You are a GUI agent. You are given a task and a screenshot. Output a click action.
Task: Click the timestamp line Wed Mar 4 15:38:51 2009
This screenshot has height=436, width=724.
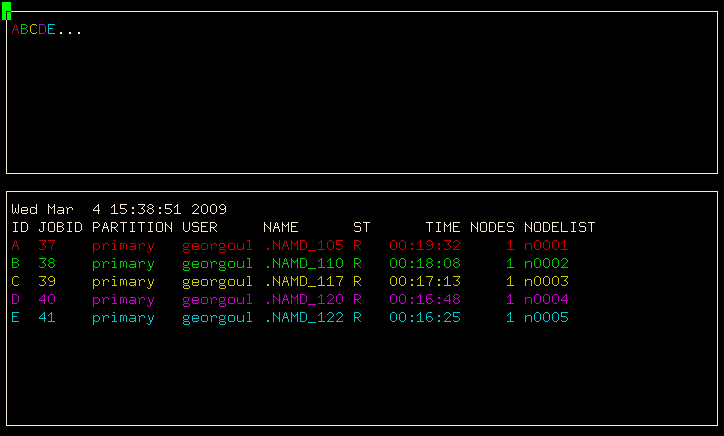click(x=119, y=210)
